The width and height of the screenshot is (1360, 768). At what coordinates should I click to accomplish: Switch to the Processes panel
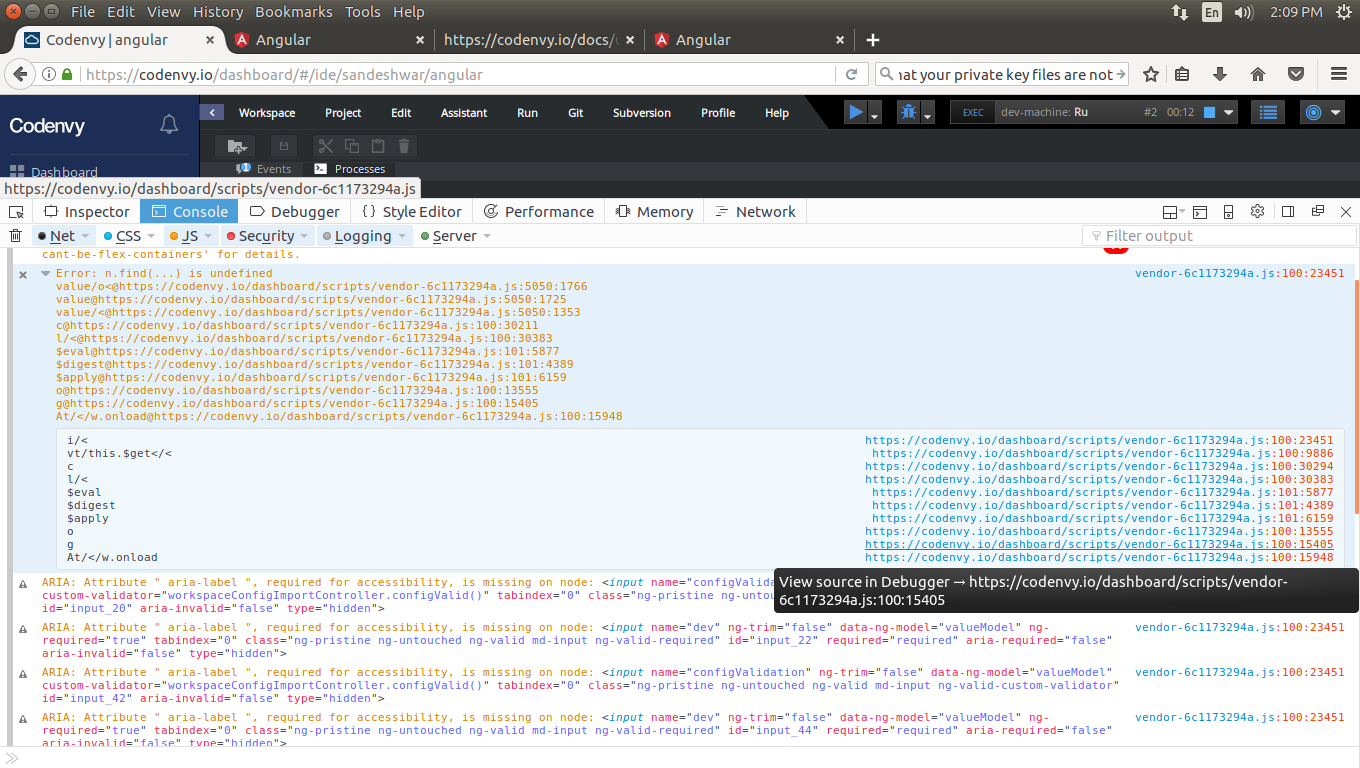click(358, 168)
